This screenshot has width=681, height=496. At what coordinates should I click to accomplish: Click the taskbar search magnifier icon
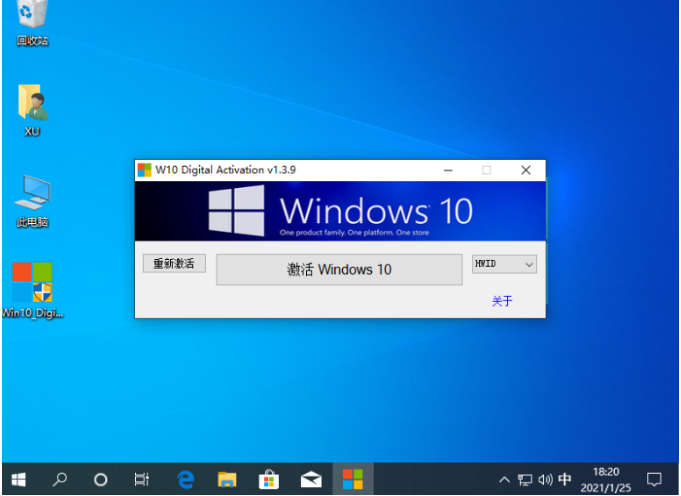click(60, 479)
